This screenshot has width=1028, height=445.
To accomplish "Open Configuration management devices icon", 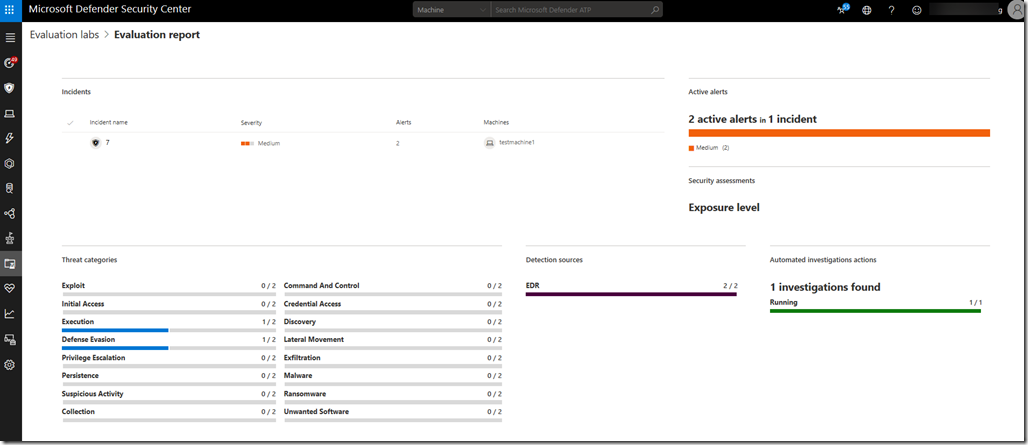I will click(x=10, y=339).
